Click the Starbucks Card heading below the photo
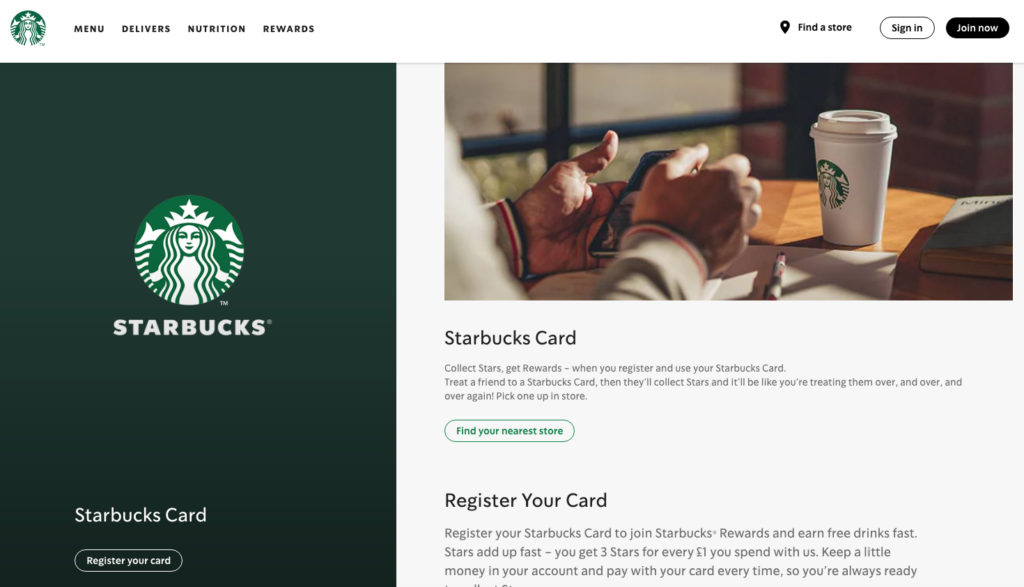 click(x=510, y=338)
